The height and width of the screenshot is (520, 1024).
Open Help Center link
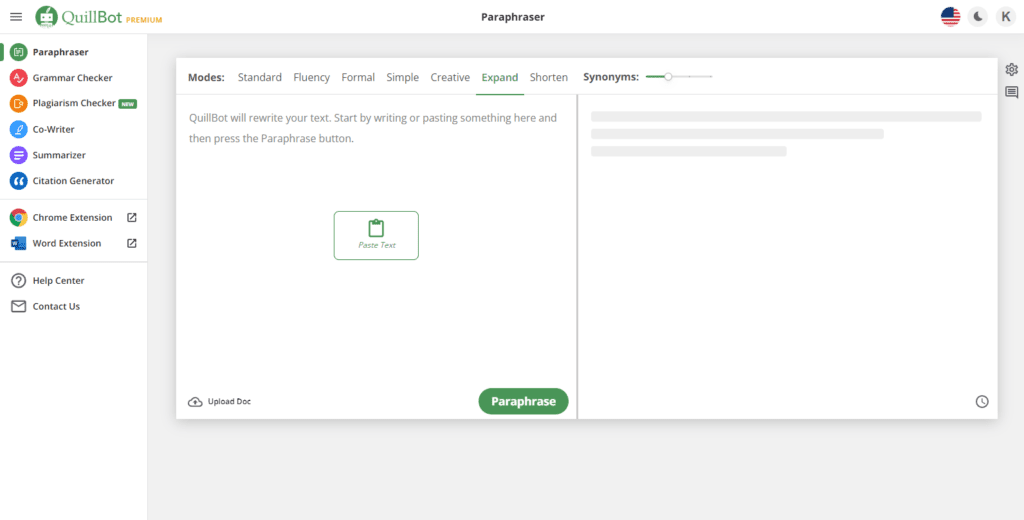pos(58,280)
